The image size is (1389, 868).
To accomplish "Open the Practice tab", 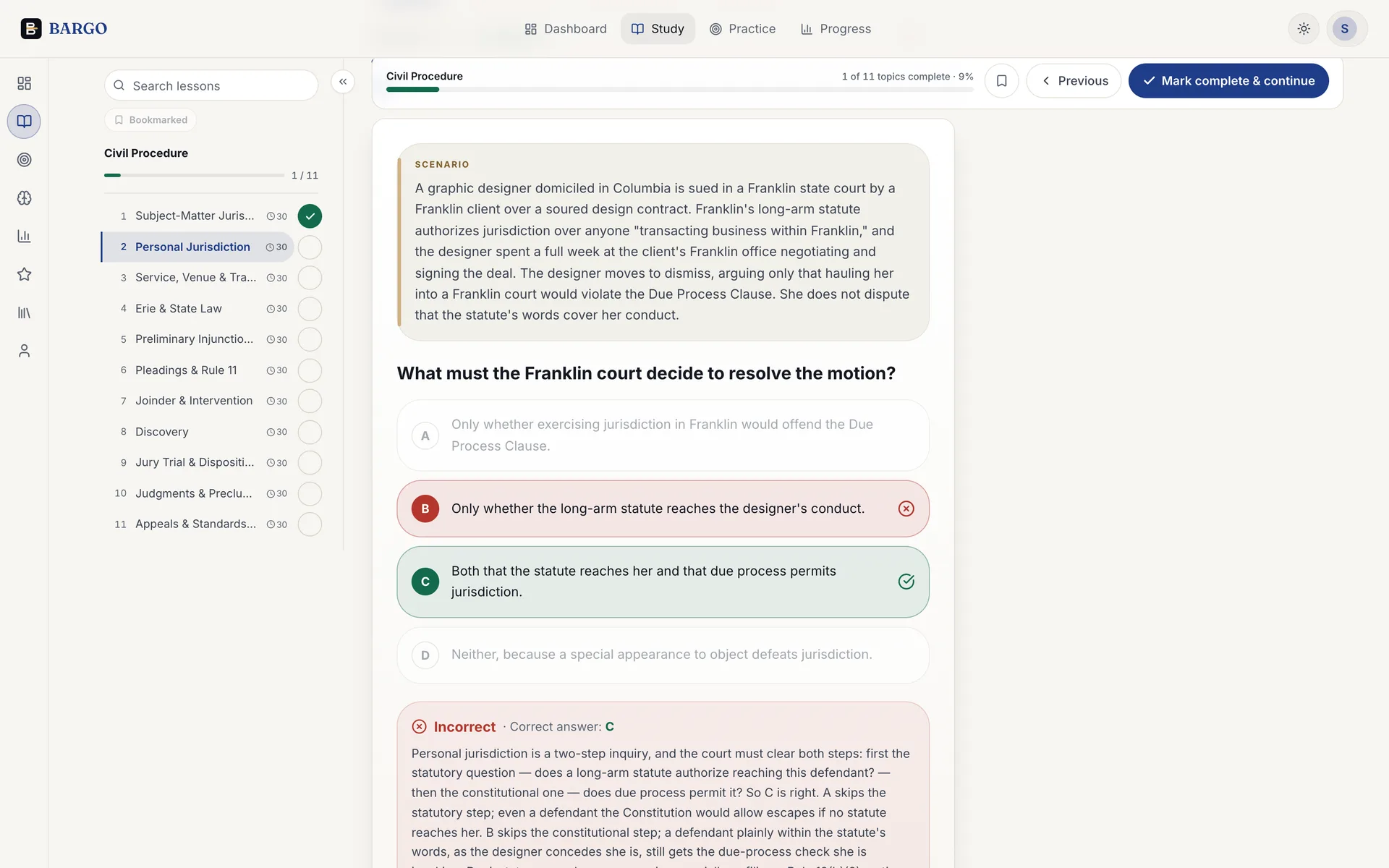I will click(742, 29).
